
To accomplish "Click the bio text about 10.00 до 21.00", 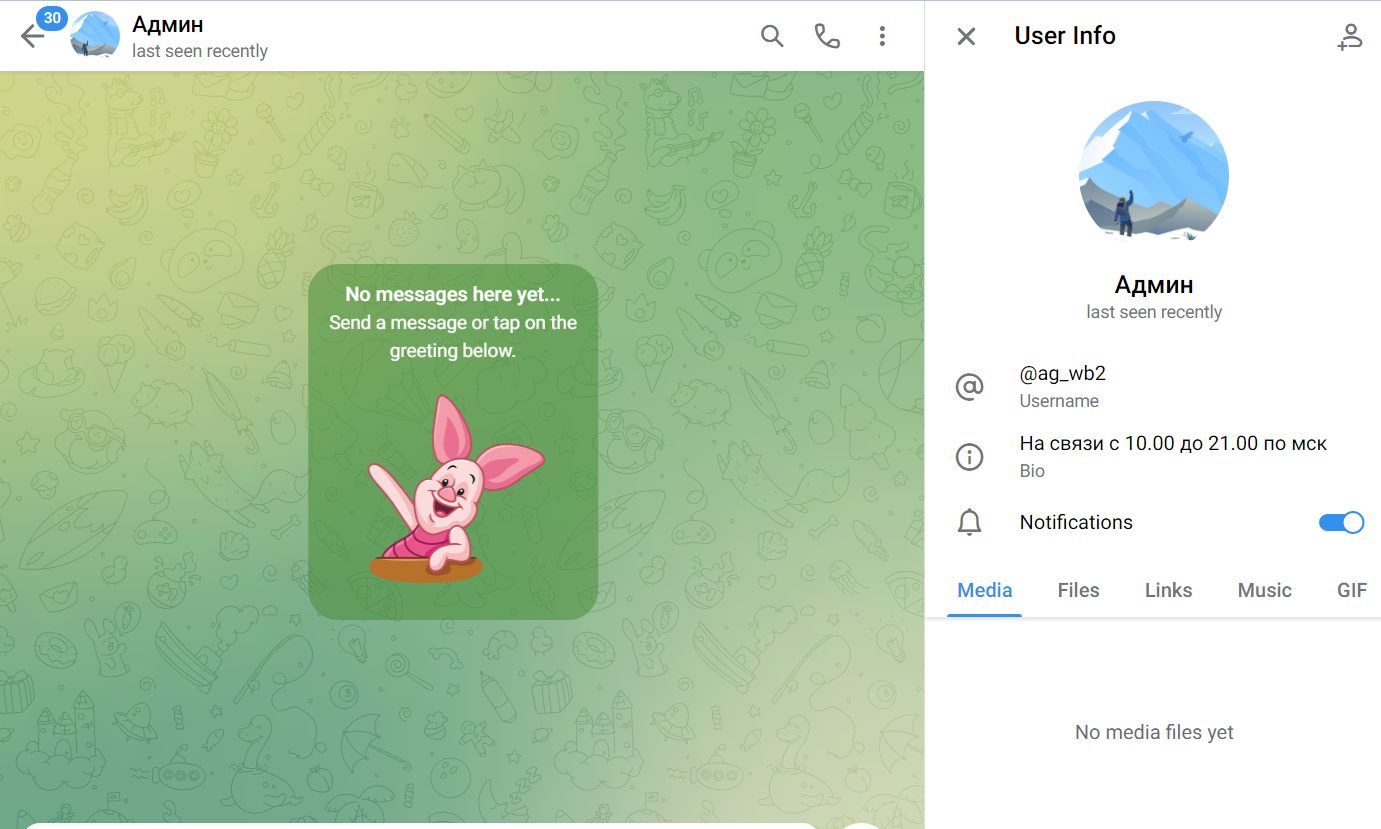I will tap(1173, 443).
